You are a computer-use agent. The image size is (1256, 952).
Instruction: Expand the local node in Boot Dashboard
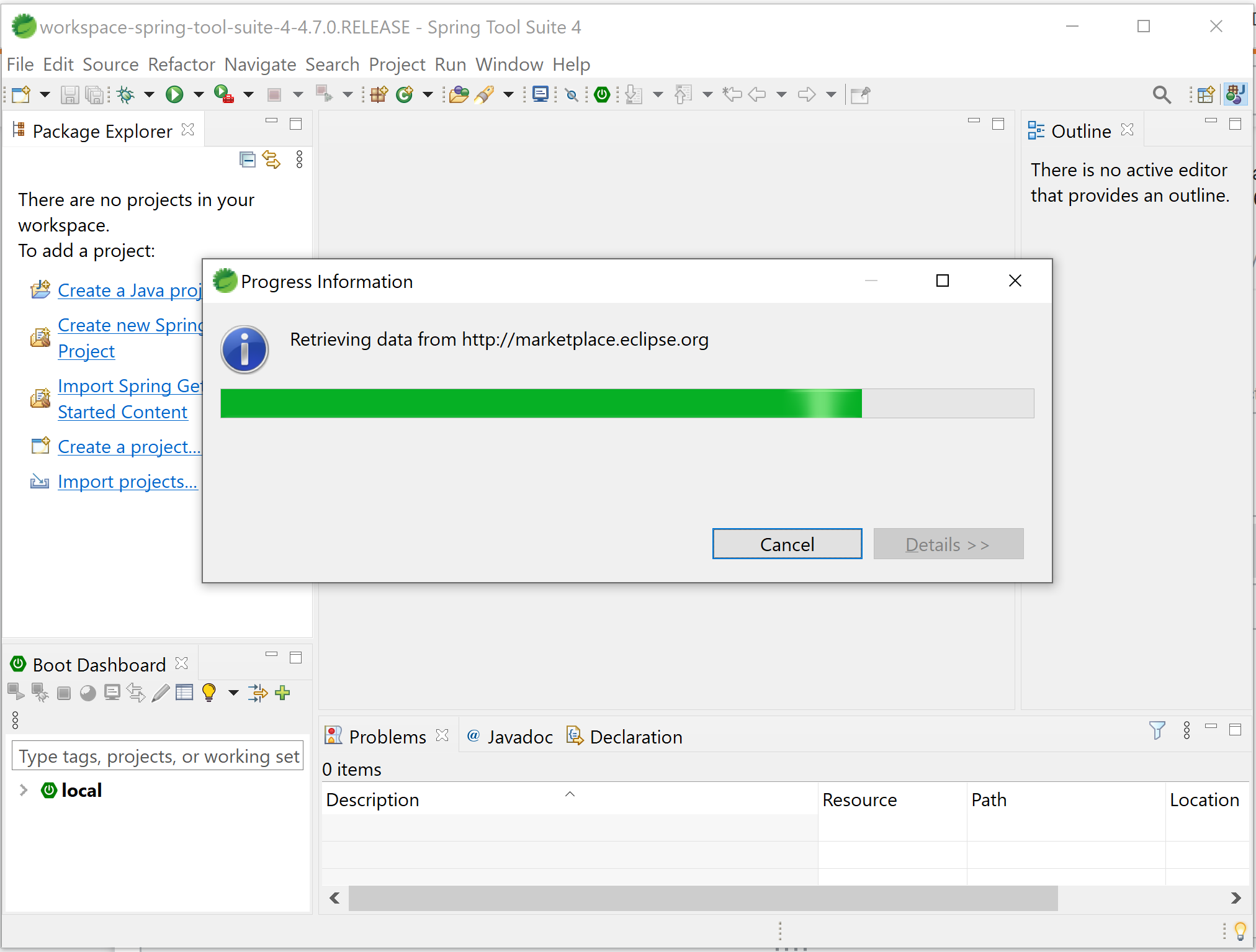click(24, 790)
